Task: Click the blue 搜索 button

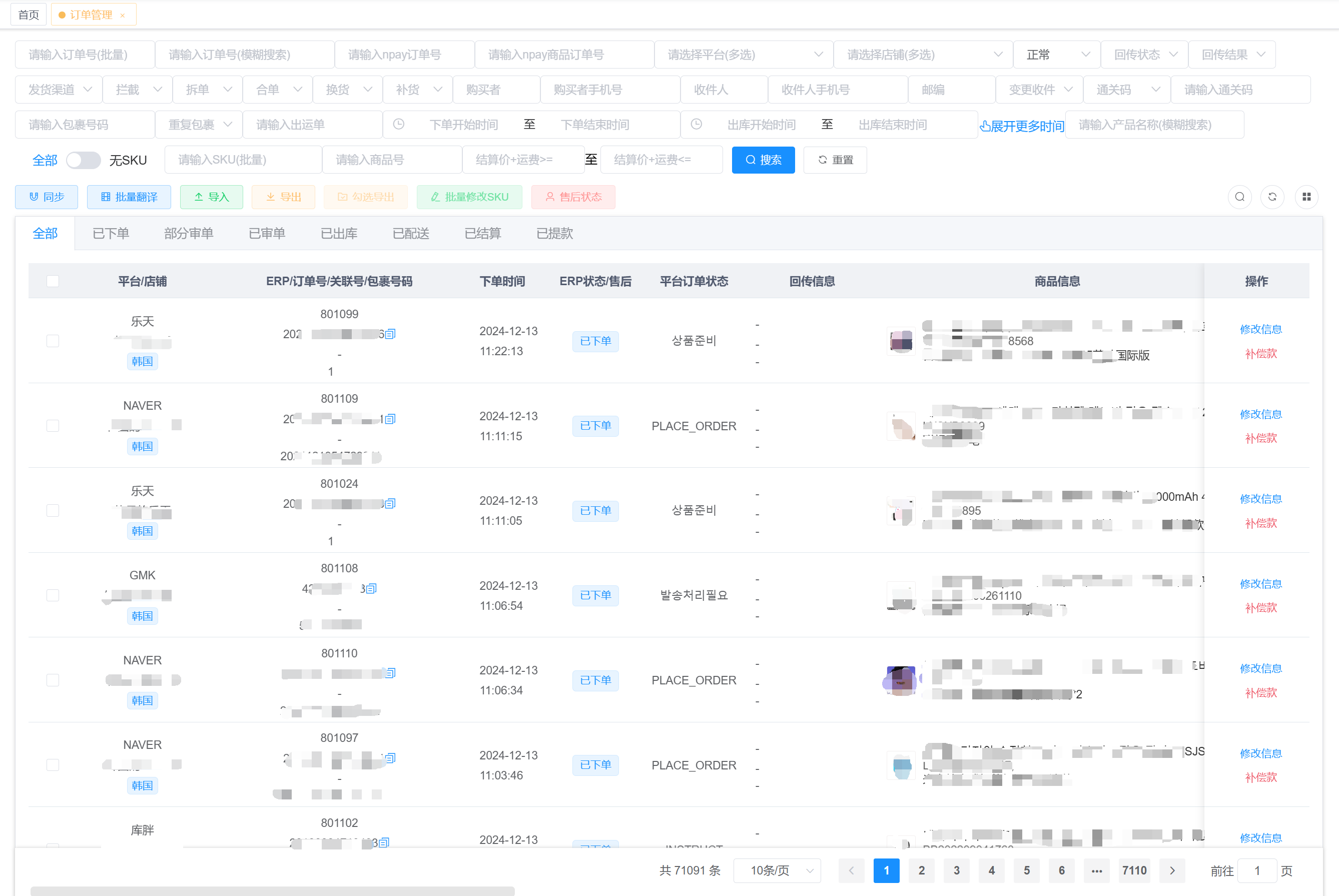Action: click(x=763, y=160)
